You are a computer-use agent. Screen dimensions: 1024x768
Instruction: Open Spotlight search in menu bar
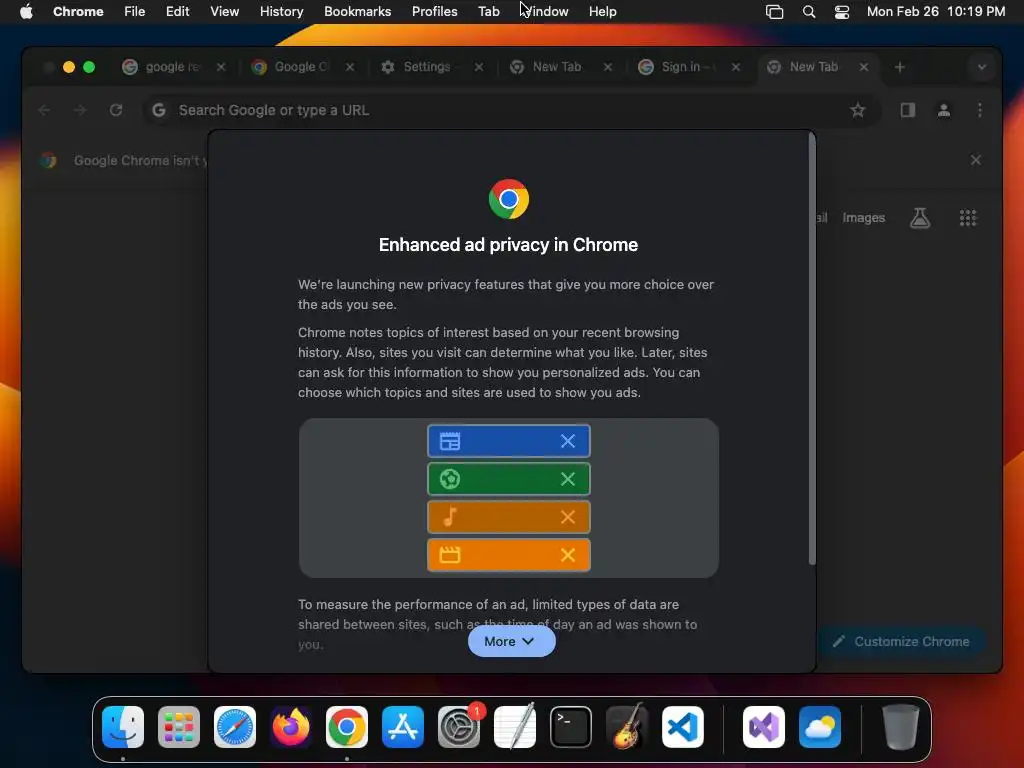pos(808,11)
